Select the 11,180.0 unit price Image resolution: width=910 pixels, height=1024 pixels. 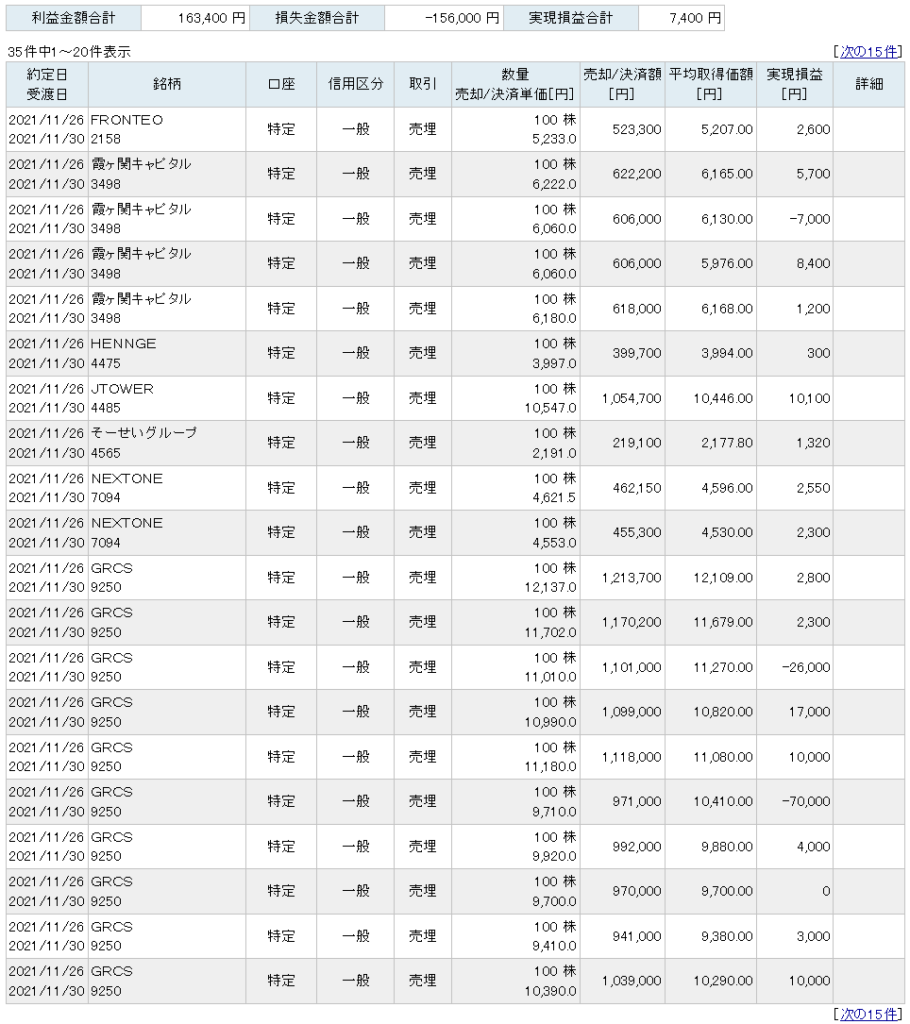(x=551, y=767)
